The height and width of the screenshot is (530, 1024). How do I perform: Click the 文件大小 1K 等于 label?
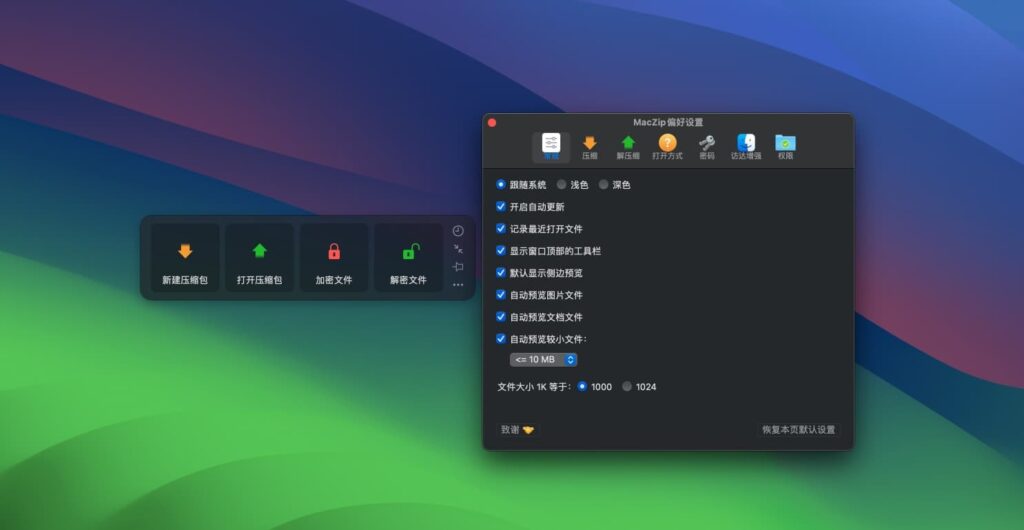[x=534, y=386]
